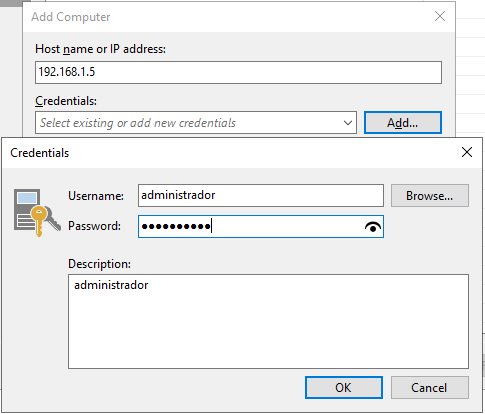Close the Credentials dialog
Image resolution: width=485 pixels, height=414 pixels.
[x=467, y=152]
